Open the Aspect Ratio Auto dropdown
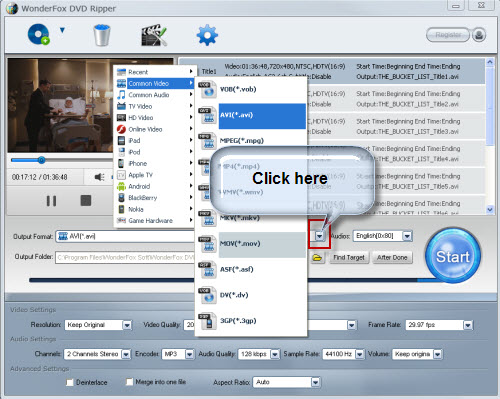 click(x=315, y=382)
